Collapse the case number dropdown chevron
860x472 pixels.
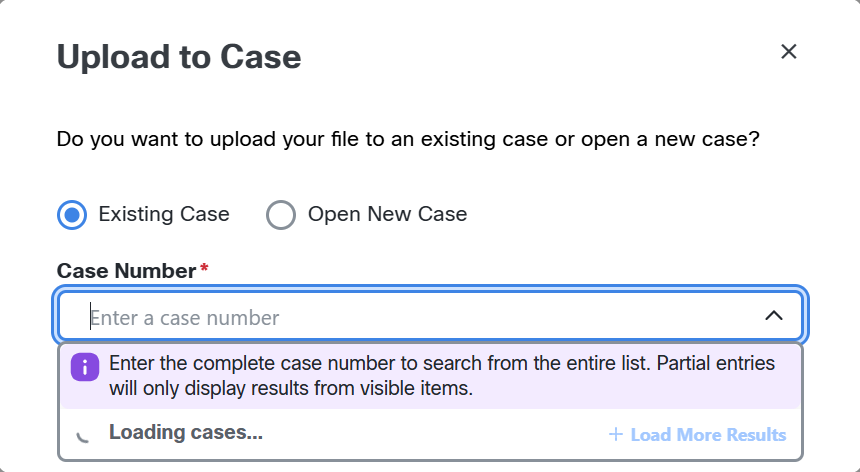[773, 316]
